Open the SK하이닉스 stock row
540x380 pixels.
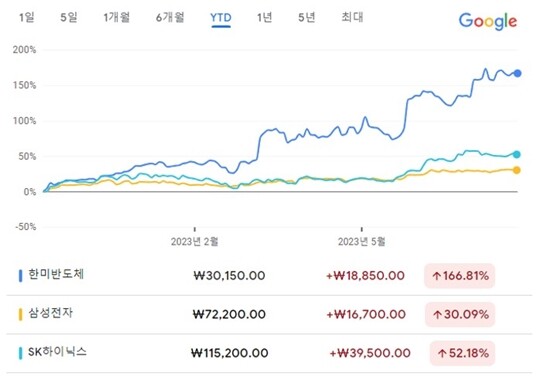[x=269, y=353]
